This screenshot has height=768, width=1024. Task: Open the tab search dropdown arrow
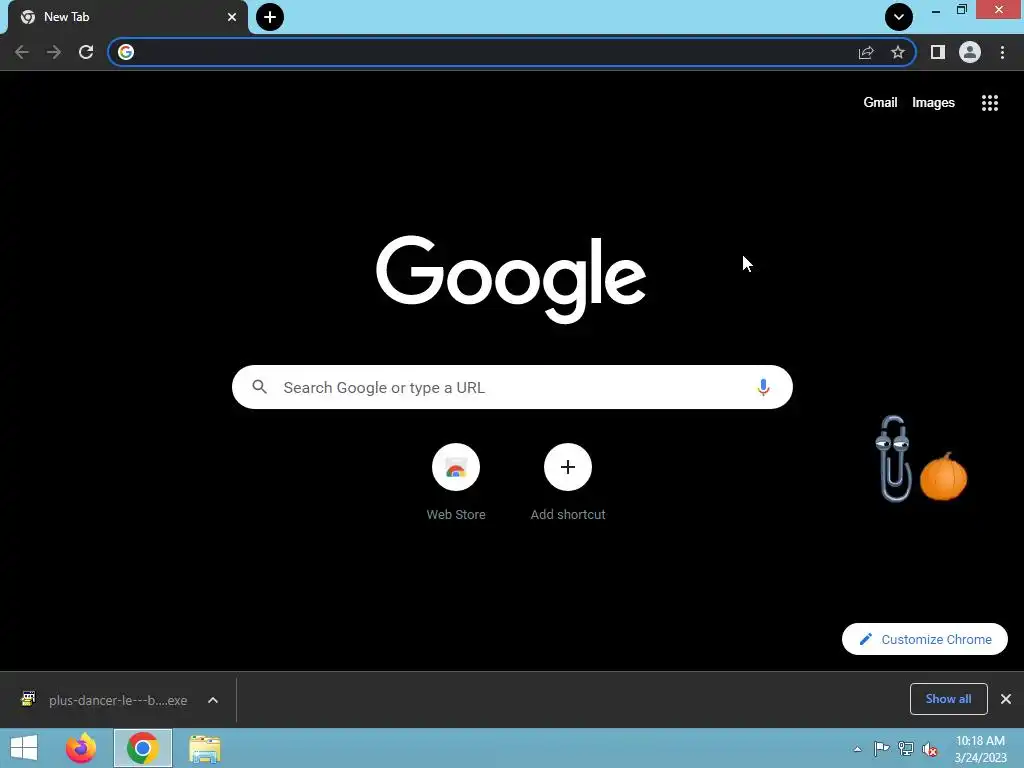coord(899,17)
